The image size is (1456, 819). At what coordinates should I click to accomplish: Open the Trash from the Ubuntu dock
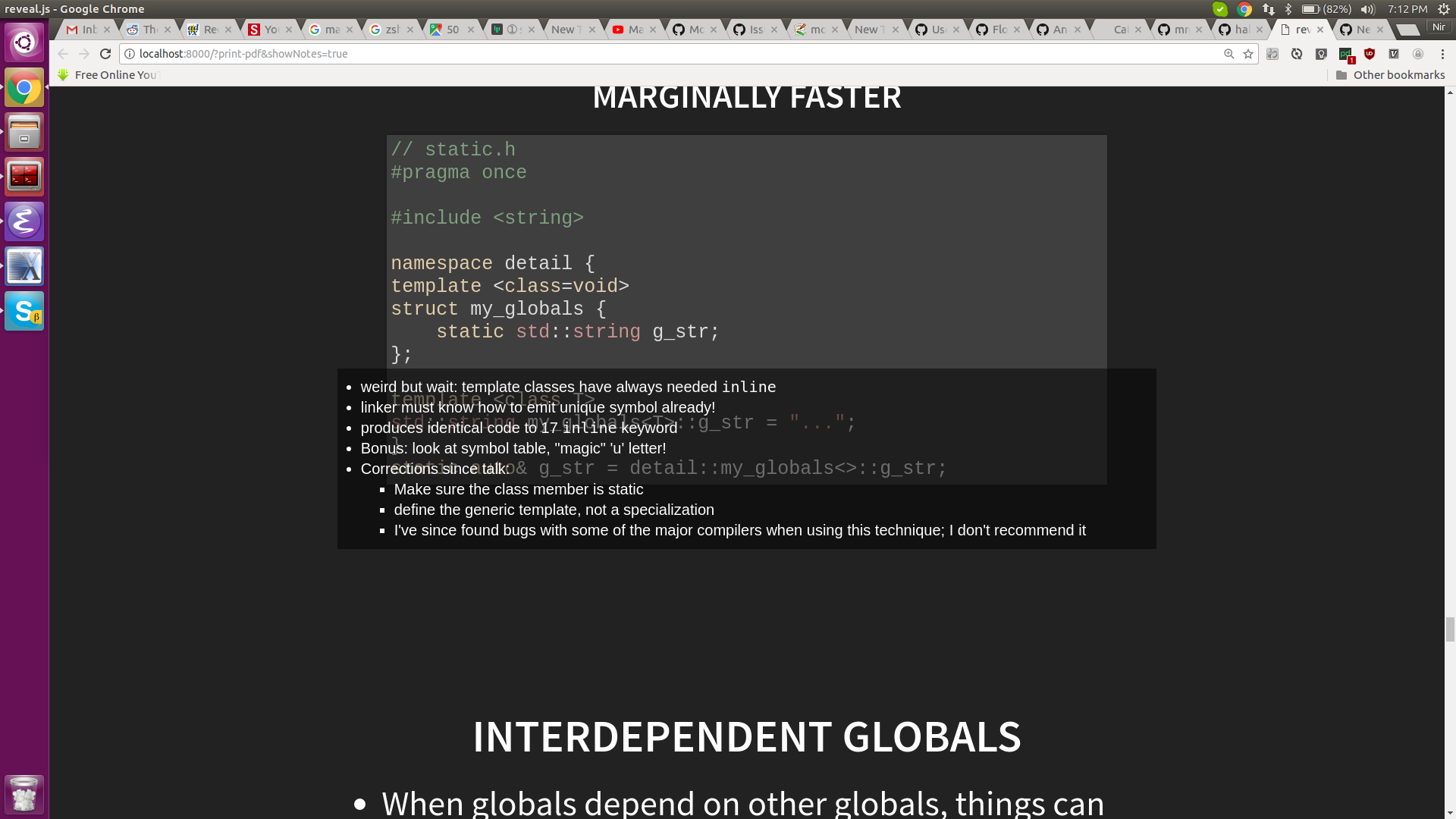[24, 794]
